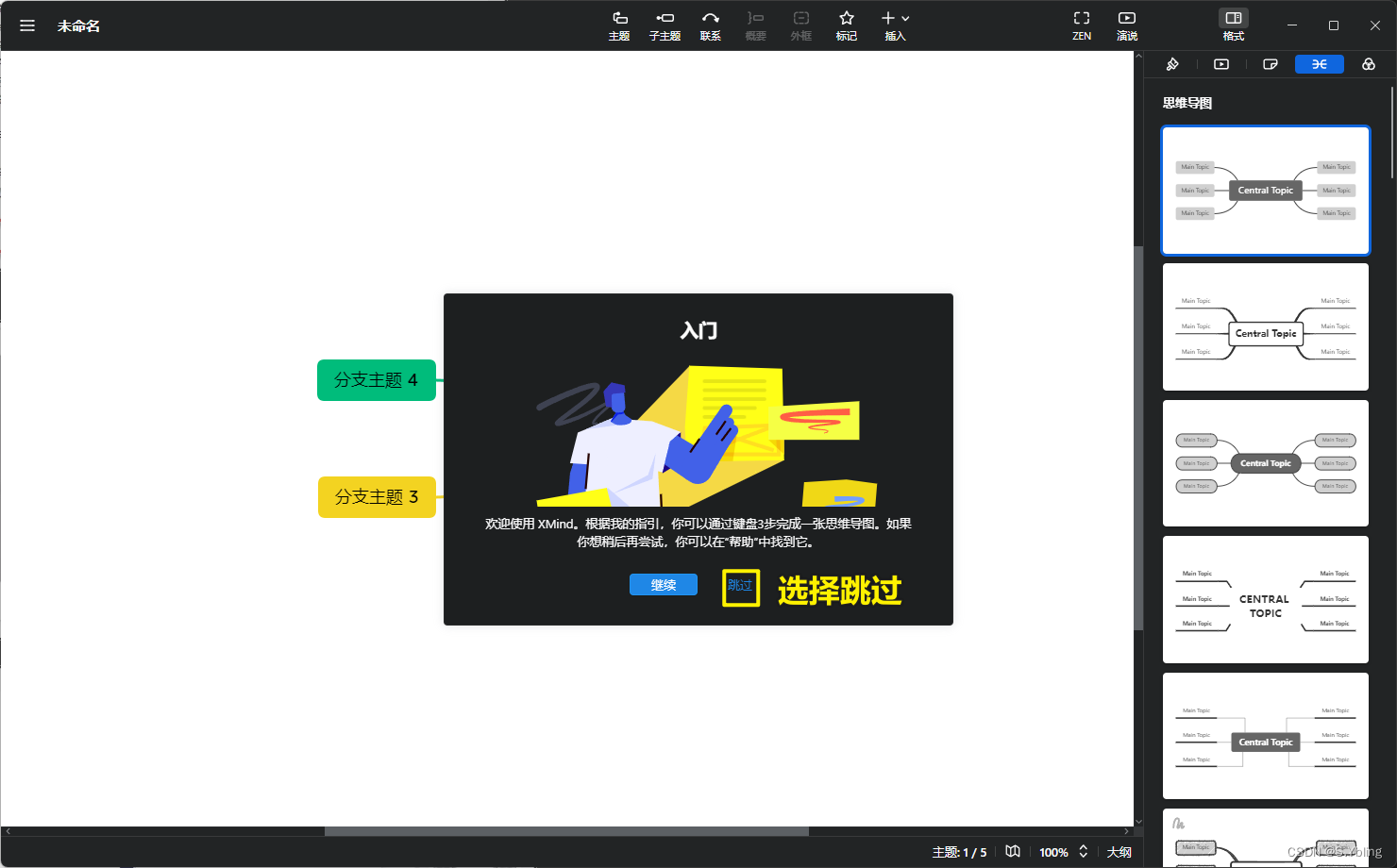
Task: Click the horizontal scrollbar left arrow
Action: pos(8,831)
